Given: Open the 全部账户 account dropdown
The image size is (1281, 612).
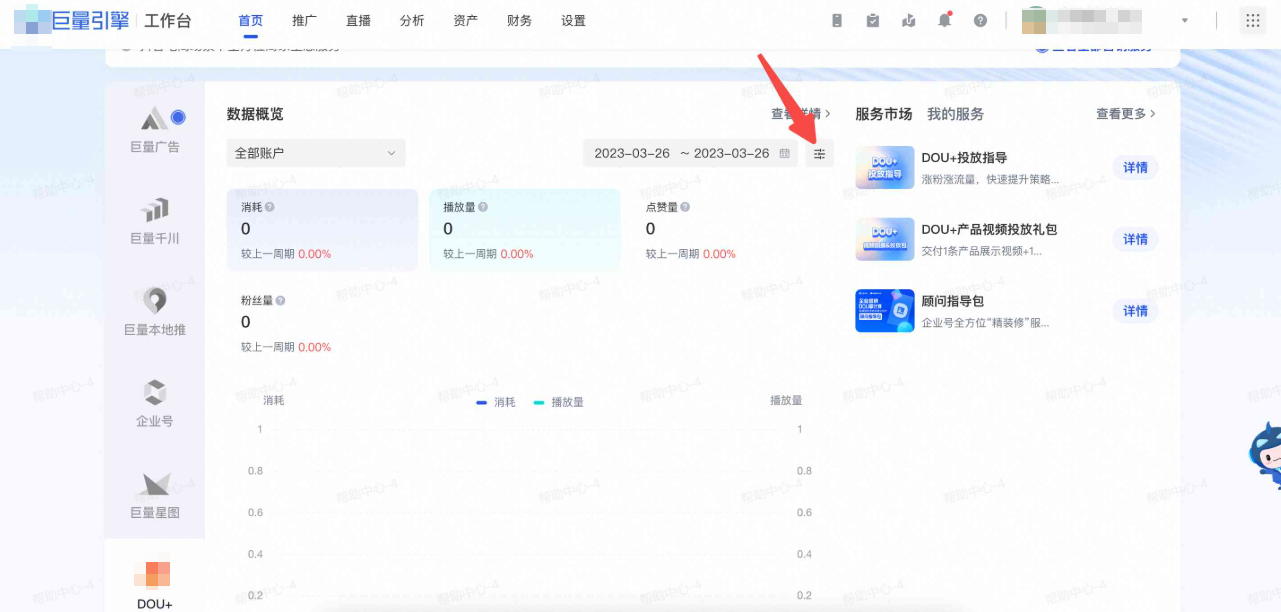Looking at the screenshot, I should (316, 153).
